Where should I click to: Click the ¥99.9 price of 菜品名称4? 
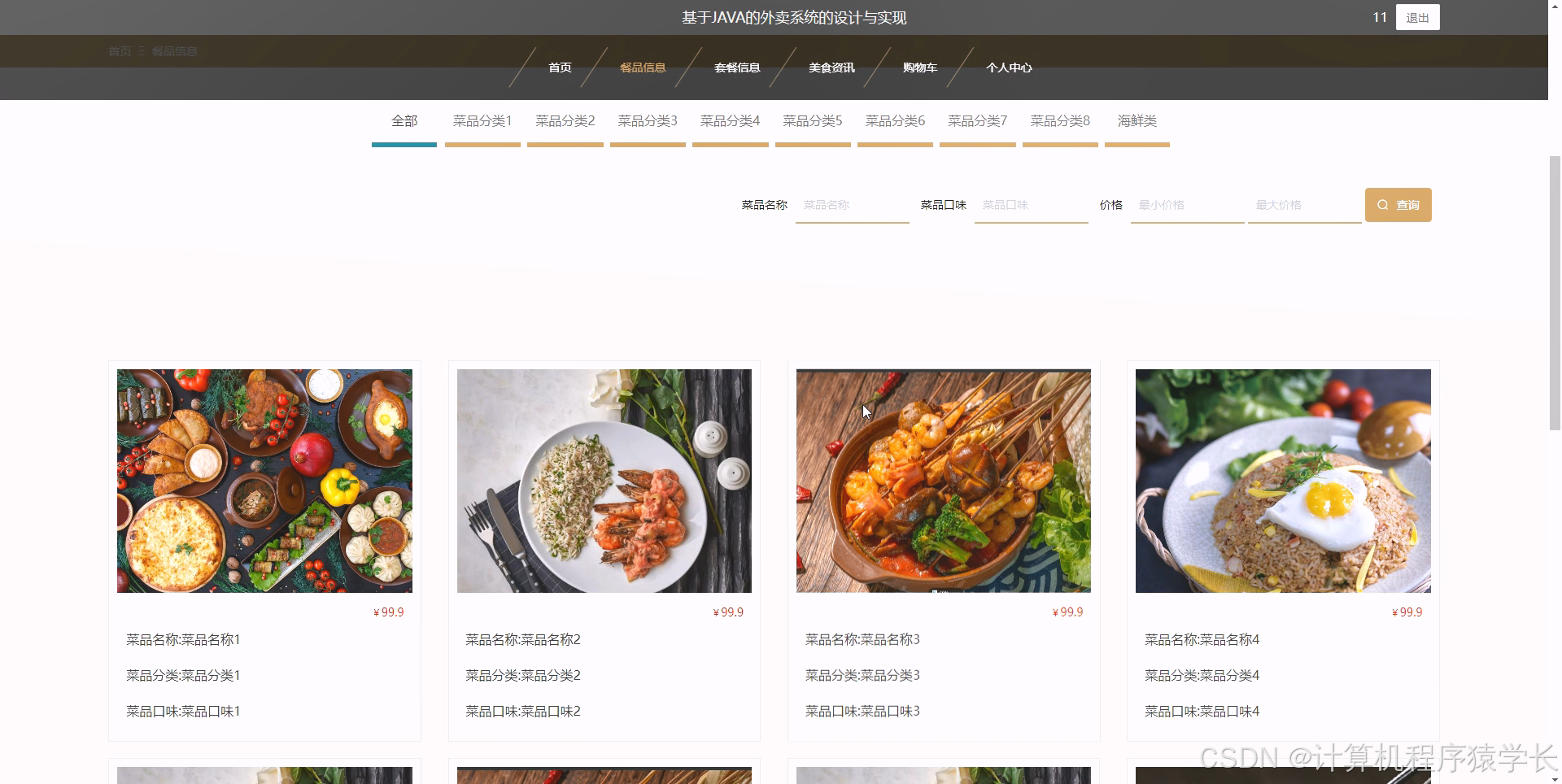(x=1407, y=612)
